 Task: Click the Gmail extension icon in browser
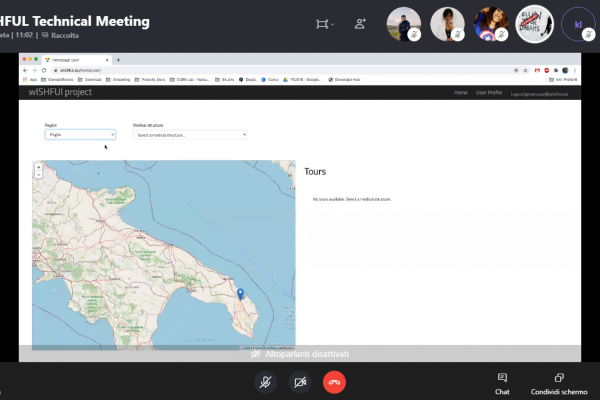coord(537,70)
